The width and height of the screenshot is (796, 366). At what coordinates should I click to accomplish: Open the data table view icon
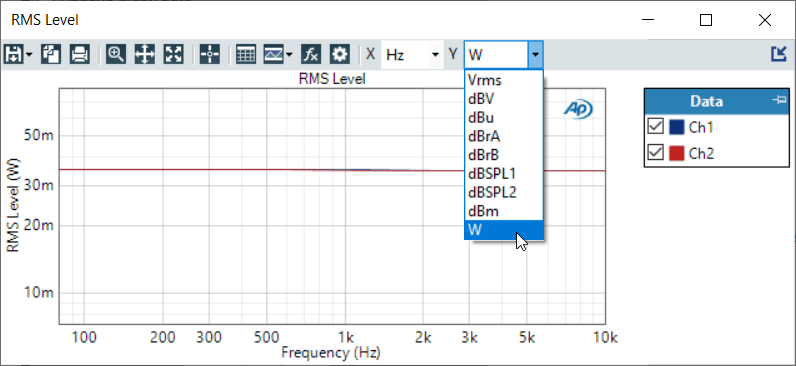pos(246,54)
